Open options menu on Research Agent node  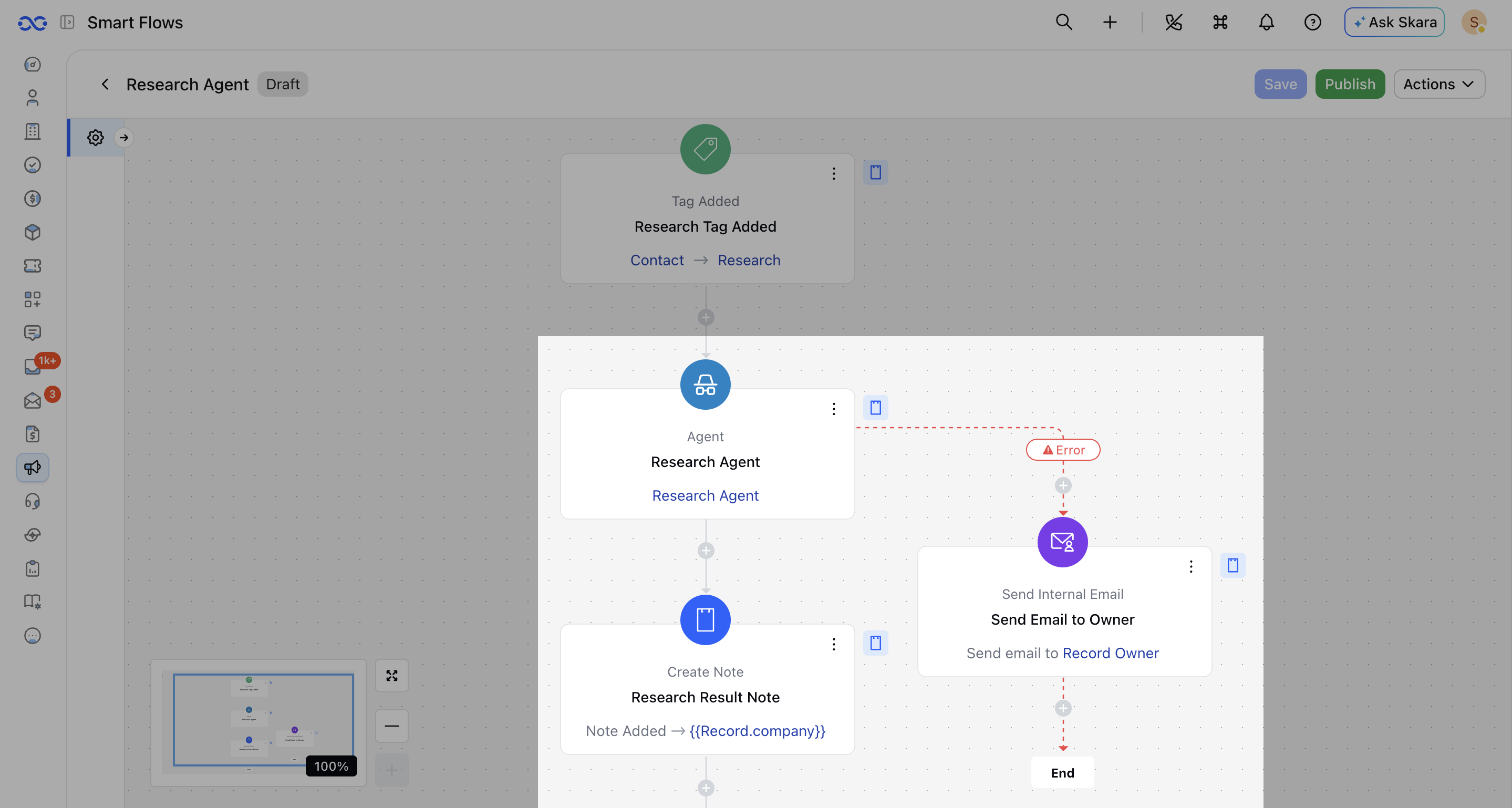pos(833,409)
